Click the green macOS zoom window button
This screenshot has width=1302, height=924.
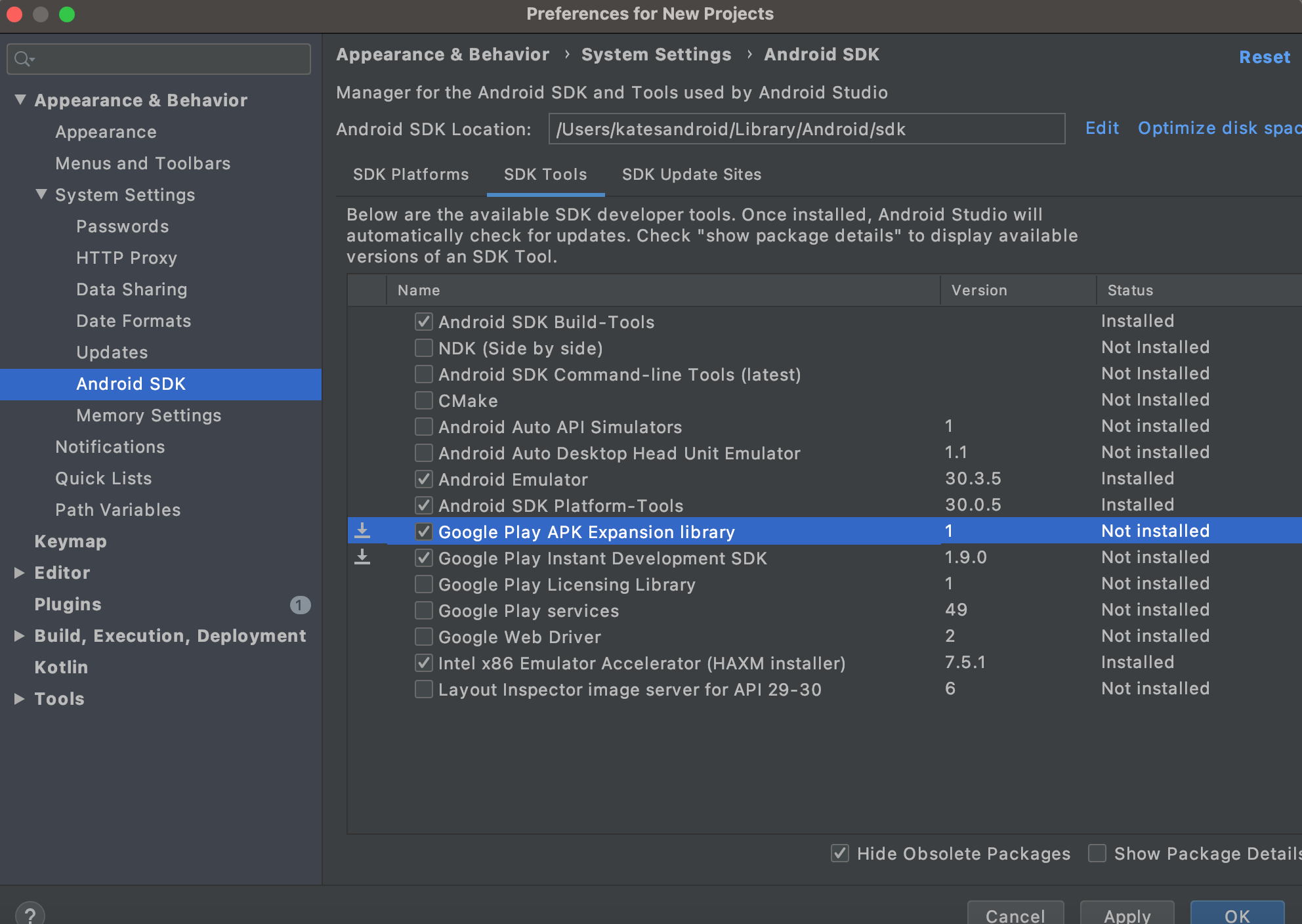(x=67, y=14)
